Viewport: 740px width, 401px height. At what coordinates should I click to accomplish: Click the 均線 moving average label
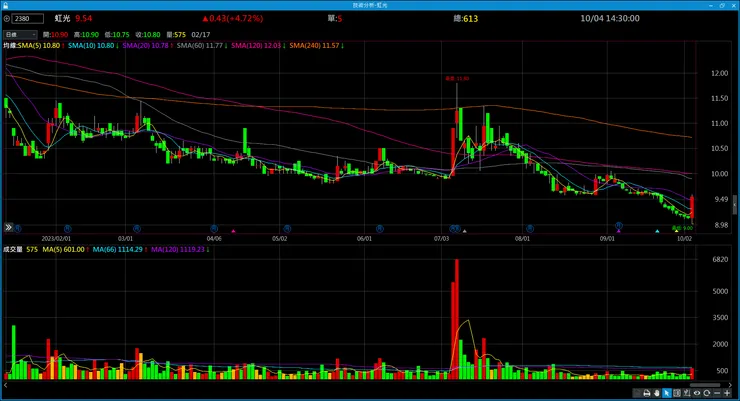(x=10, y=46)
